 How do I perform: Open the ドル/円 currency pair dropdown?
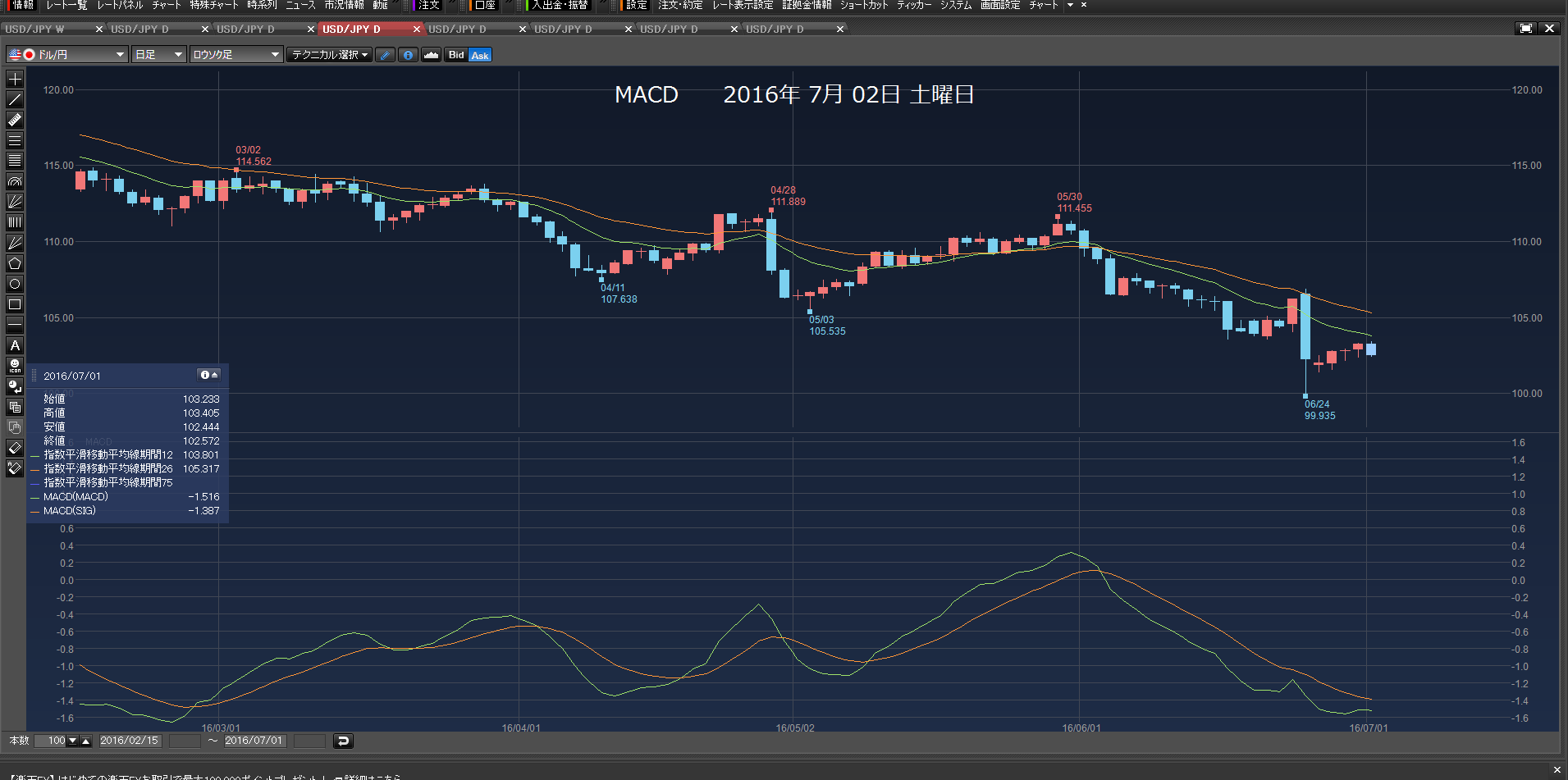[67, 55]
